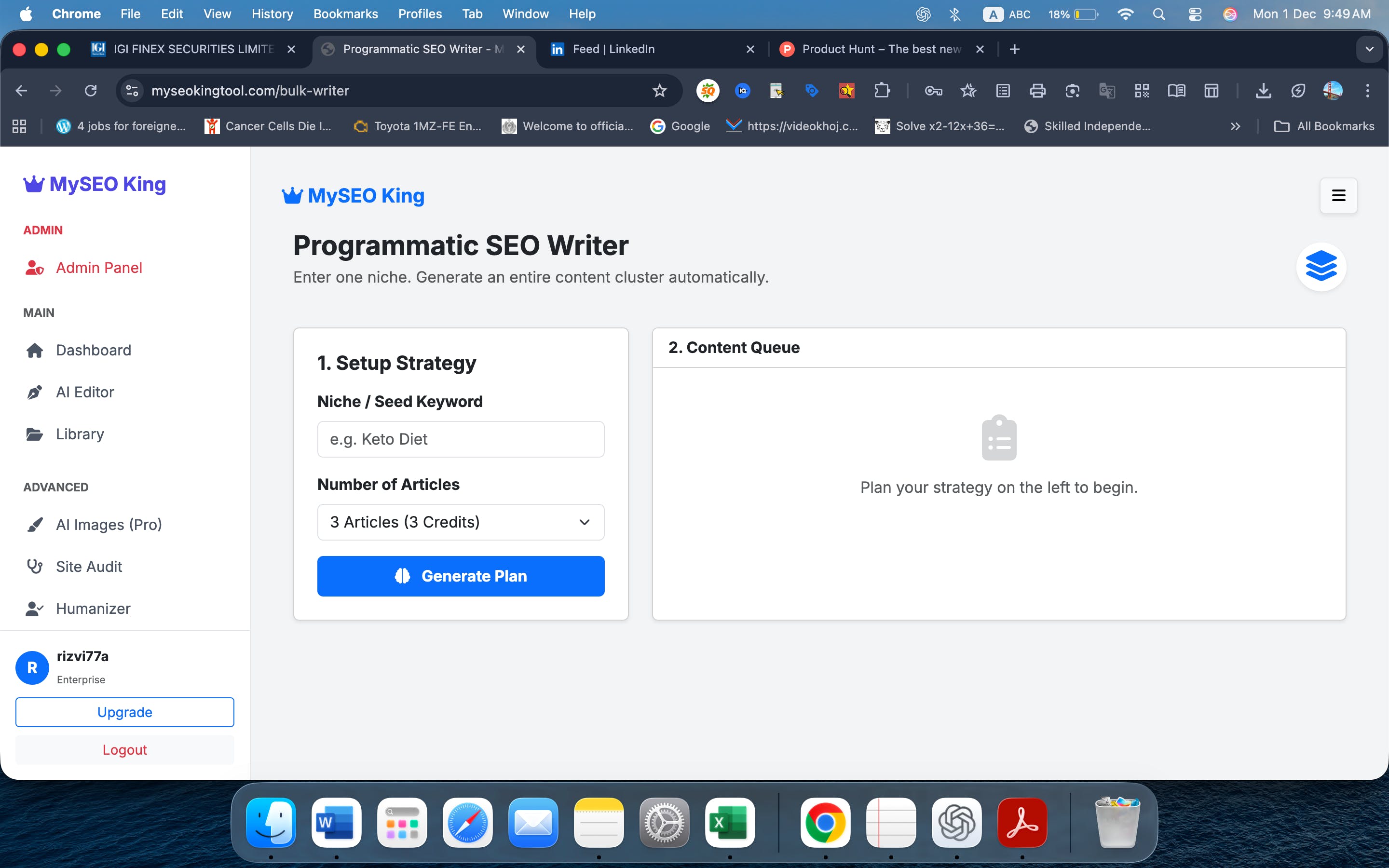Open the Admin Panel link
1389x868 pixels.
[x=99, y=268]
